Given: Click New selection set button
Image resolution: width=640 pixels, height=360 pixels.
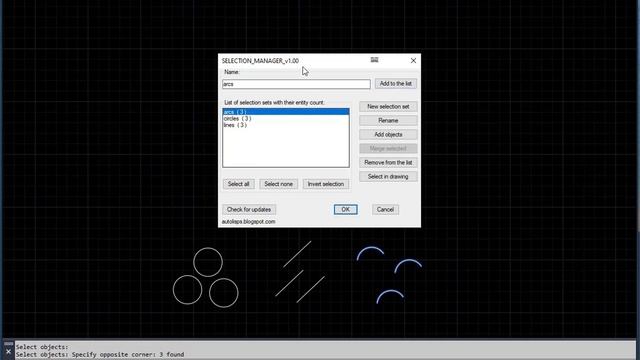Looking at the screenshot, I should coord(388,107).
